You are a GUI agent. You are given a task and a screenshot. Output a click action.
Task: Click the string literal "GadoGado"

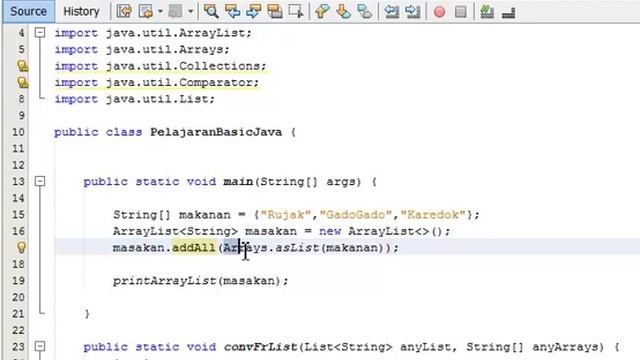click(356, 215)
